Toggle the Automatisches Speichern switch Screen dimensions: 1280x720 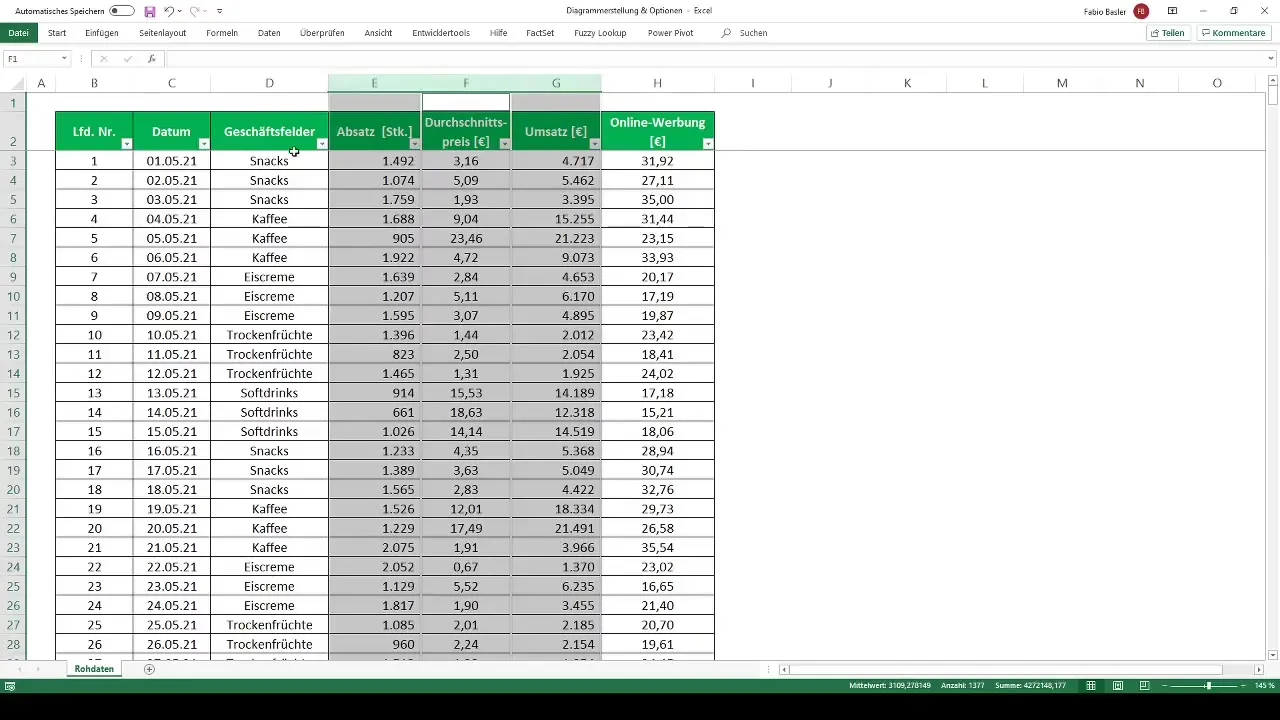pyautogui.click(x=122, y=11)
